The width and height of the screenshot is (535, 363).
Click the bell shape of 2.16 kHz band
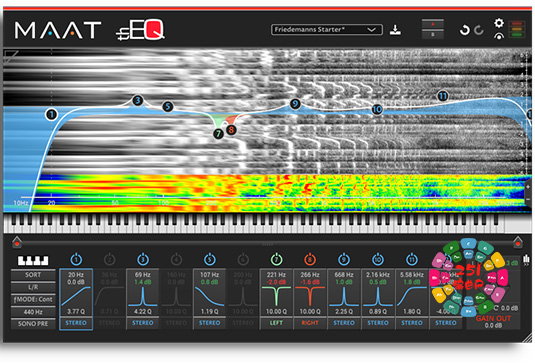tap(378, 296)
